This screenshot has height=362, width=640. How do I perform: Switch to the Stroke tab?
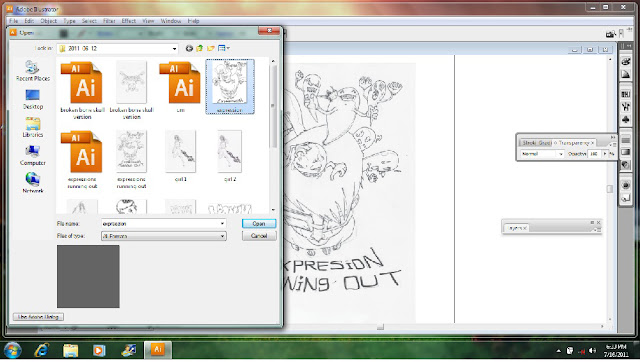point(529,143)
